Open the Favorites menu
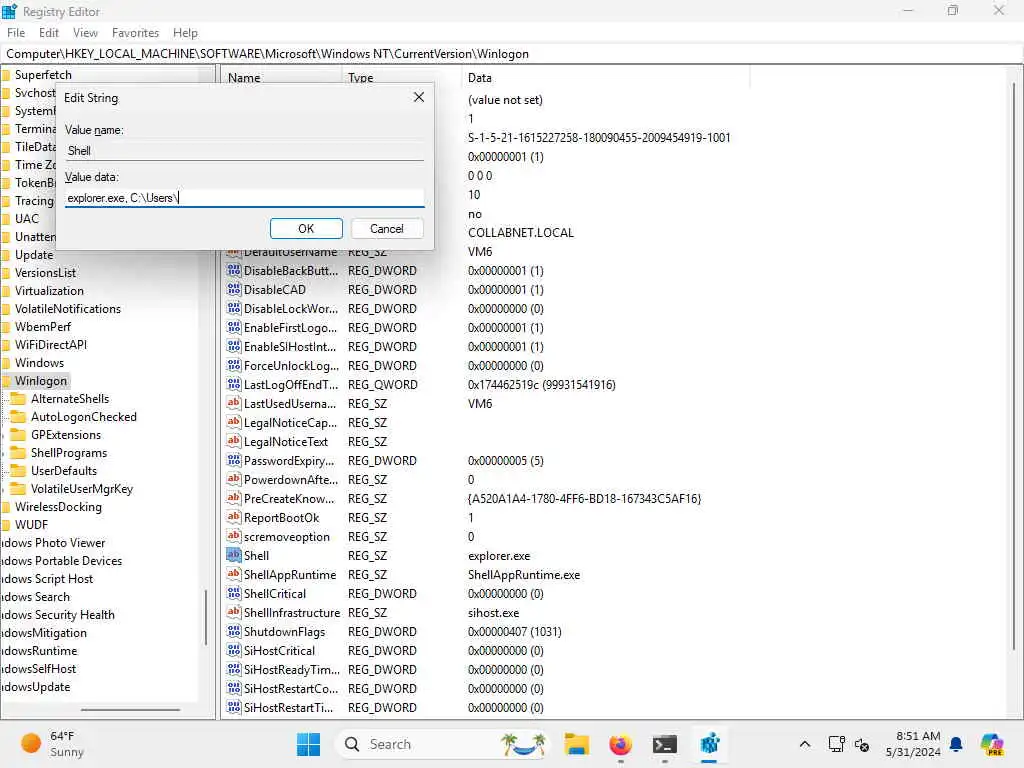Image resolution: width=1024 pixels, height=768 pixels. pyautogui.click(x=135, y=33)
